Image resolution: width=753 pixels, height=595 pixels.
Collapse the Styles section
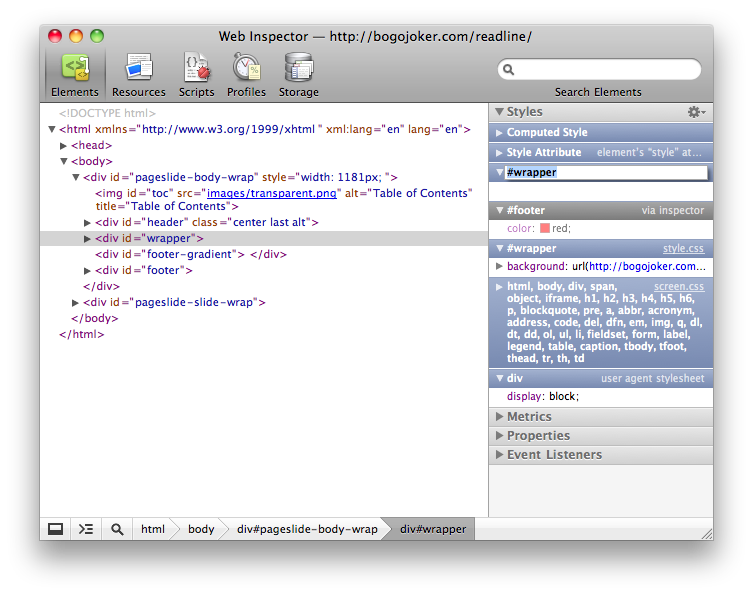(499, 112)
